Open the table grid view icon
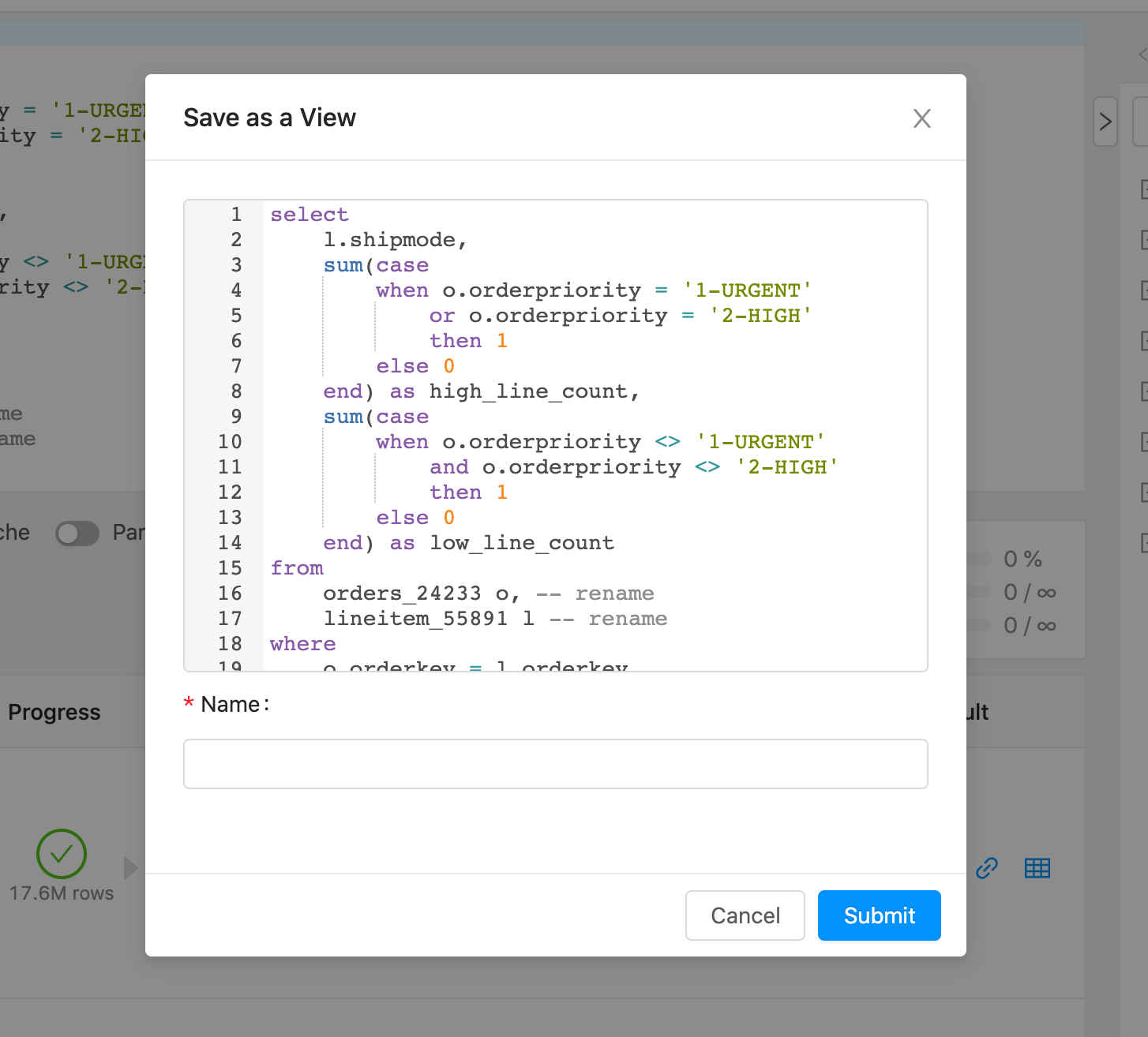 [1037, 868]
